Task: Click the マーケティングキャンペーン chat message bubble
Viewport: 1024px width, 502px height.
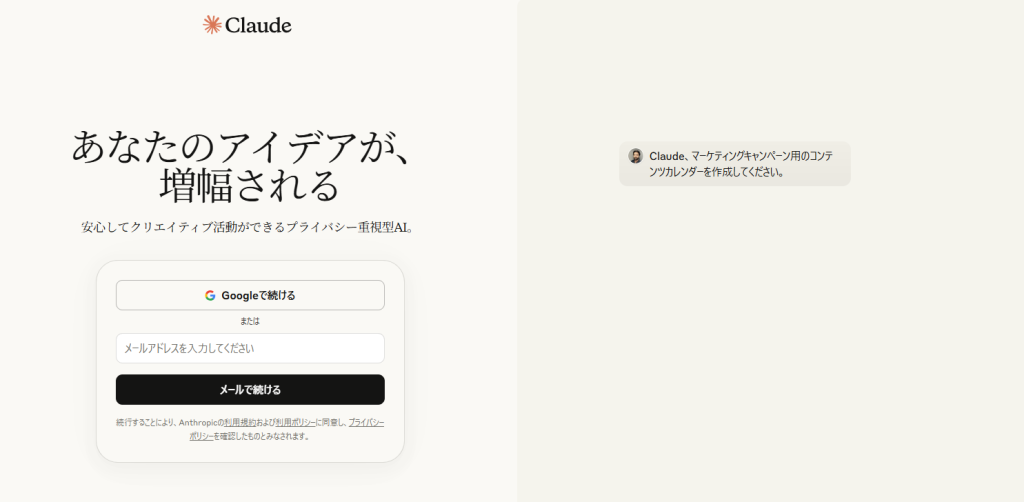Action: [735, 164]
